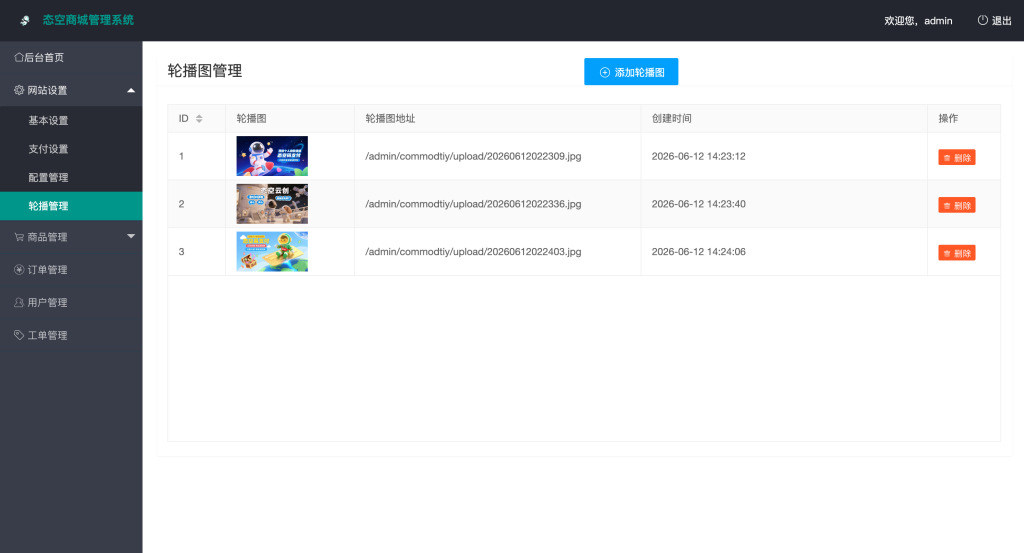Delete the carousel with ID 3
Image resolution: width=1024 pixels, height=553 pixels.
click(x=957, y=253)
